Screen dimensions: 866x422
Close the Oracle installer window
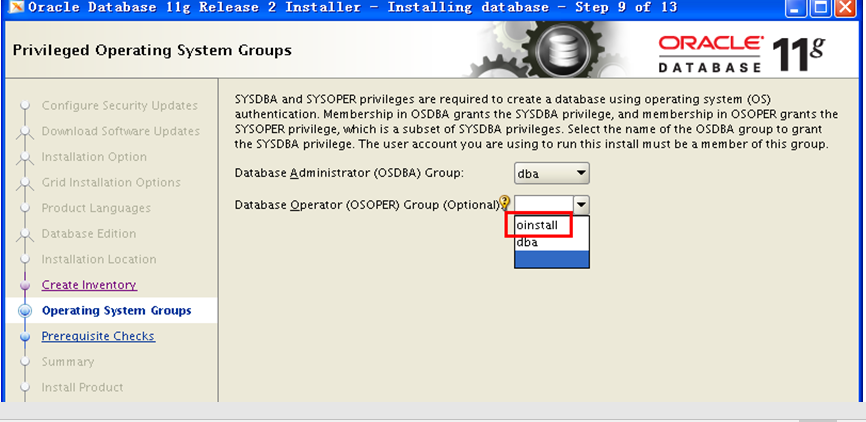[845, 8]
